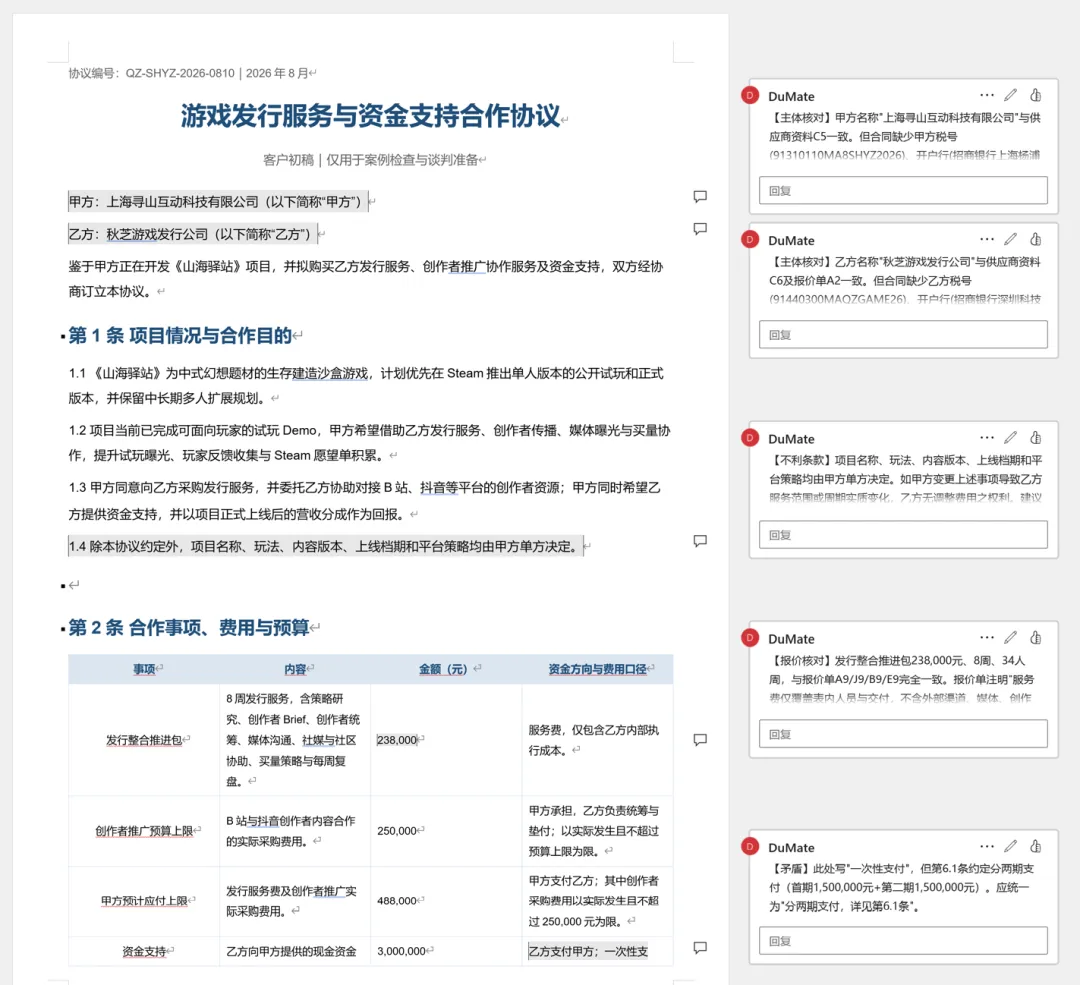
Task: Click highlighted 乙方：秋芝游戏发行公司 line
Action: point(193,234)
